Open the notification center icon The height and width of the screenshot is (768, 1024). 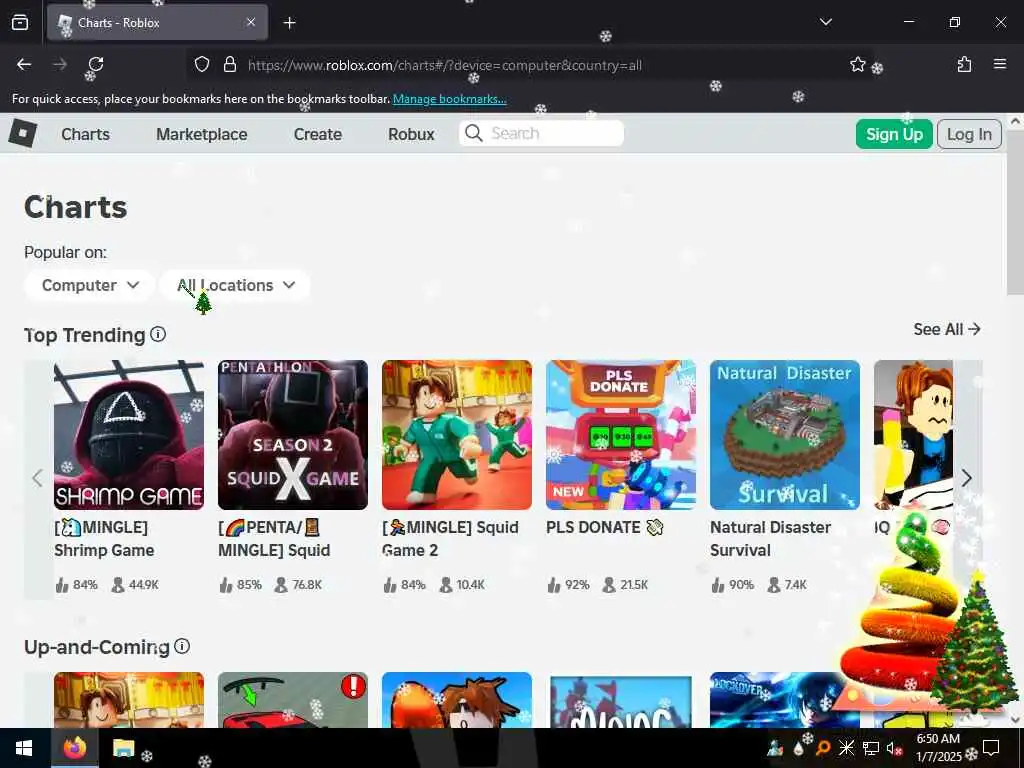pyautogui.click(x=991, y=748)
